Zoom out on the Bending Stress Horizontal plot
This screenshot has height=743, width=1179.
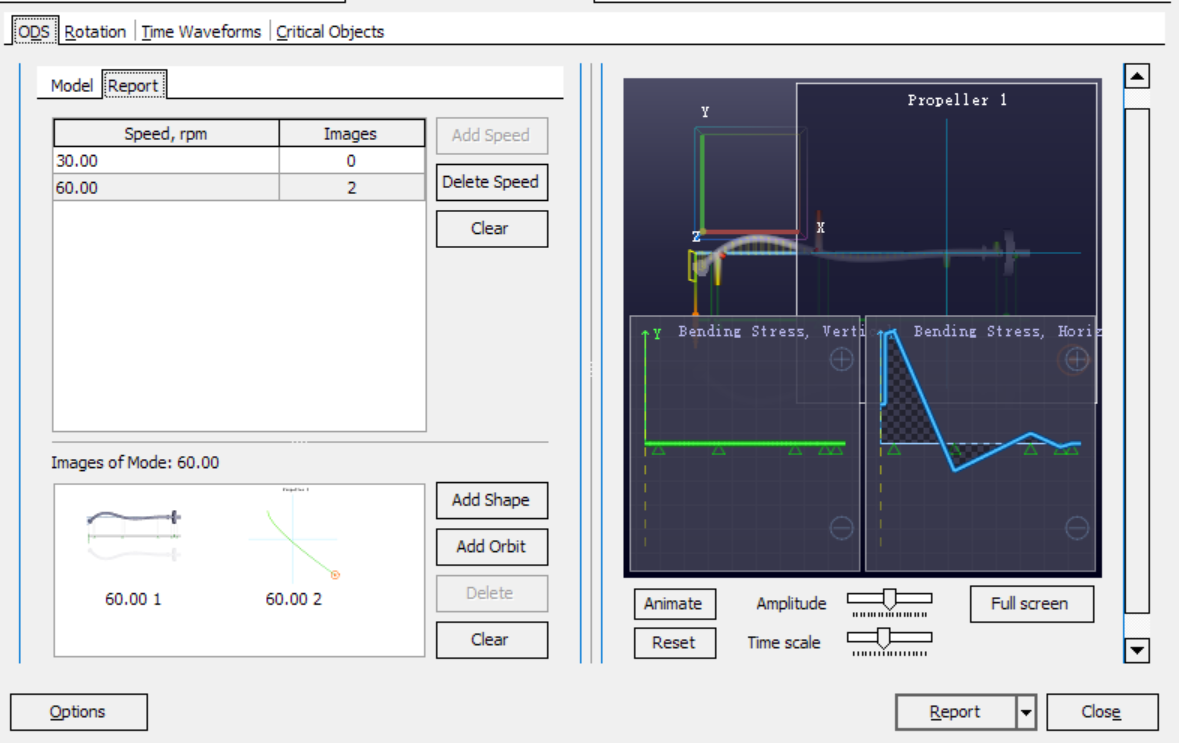click(1077, 528)
